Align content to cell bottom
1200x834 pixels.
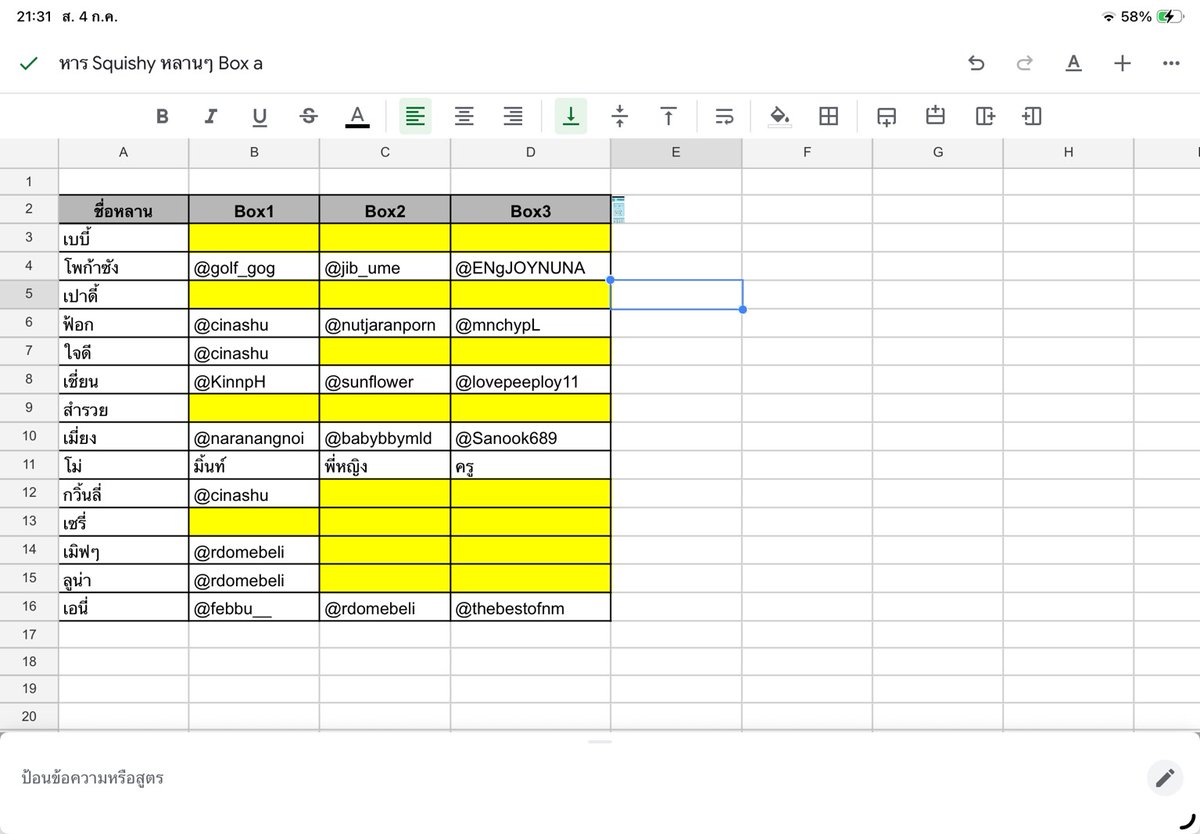[571, 117]
